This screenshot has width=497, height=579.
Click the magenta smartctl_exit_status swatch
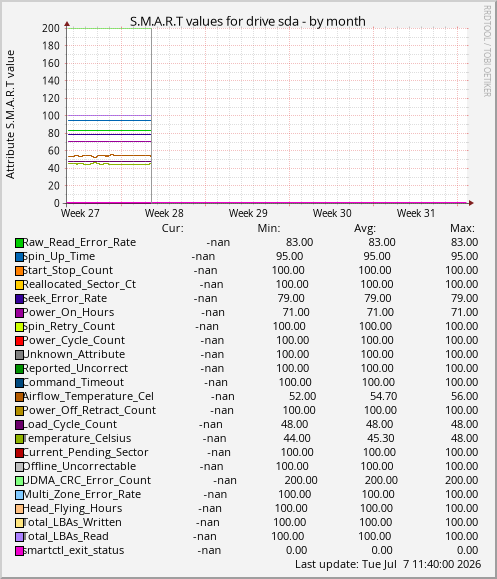[x=19, y=551]
